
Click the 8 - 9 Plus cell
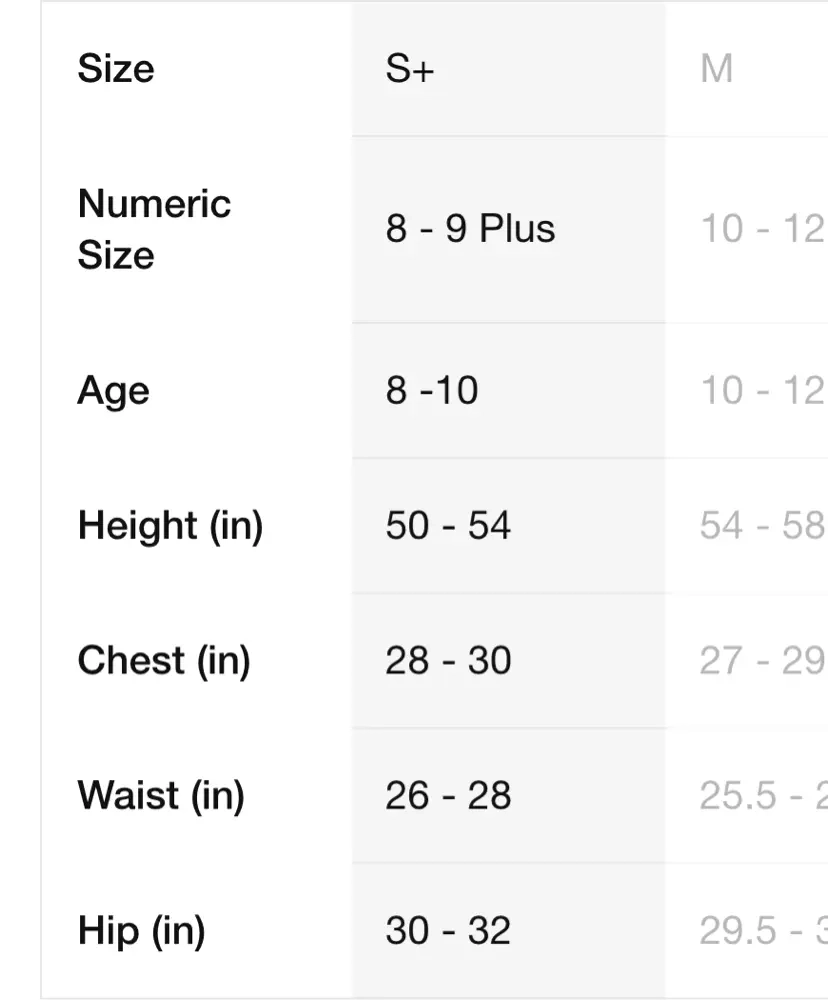point(470,229)
